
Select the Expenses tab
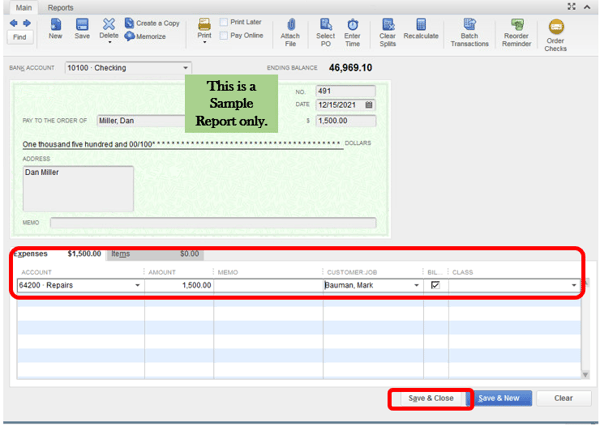pyautogui.click(x=57, y=254)
